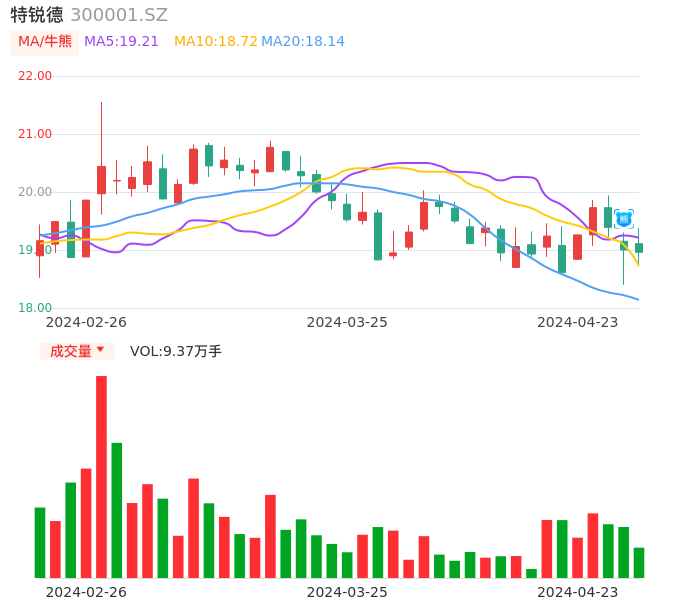Click the MA5:19.21 legend label

coord(121,42)
